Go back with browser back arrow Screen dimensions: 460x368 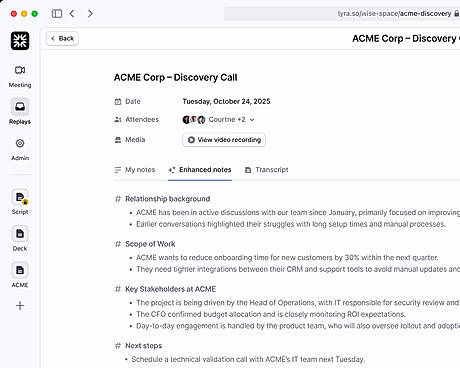coord(72,14)
